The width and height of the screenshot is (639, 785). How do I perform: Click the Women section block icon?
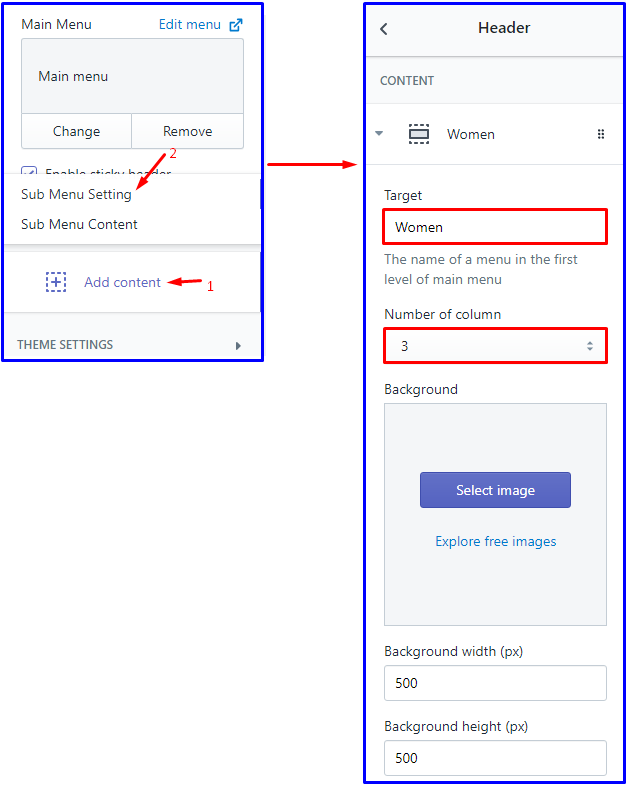coord(419,134)
